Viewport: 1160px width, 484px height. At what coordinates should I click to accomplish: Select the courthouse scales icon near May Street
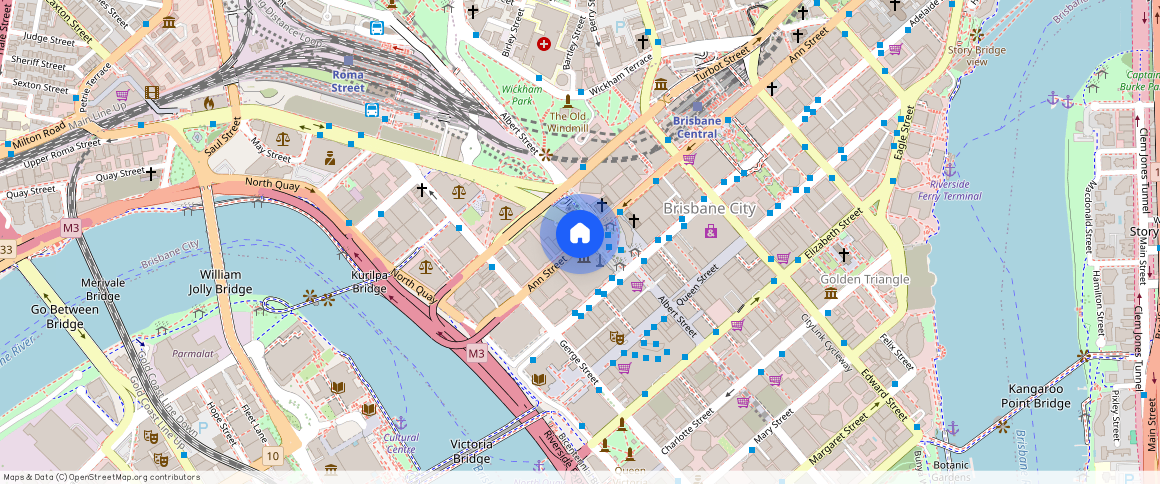click(x=282, y=139)
